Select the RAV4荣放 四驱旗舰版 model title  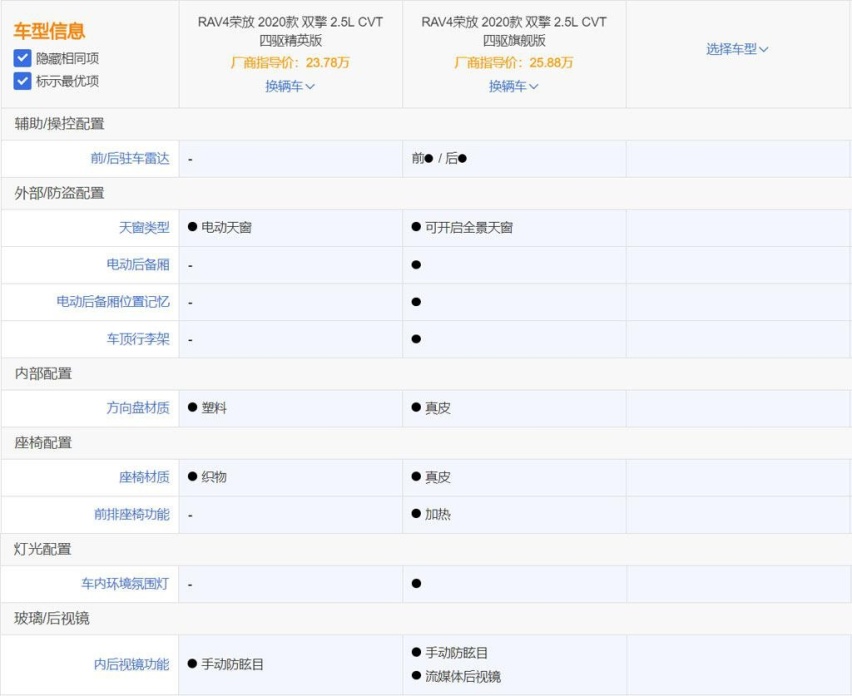513,31
